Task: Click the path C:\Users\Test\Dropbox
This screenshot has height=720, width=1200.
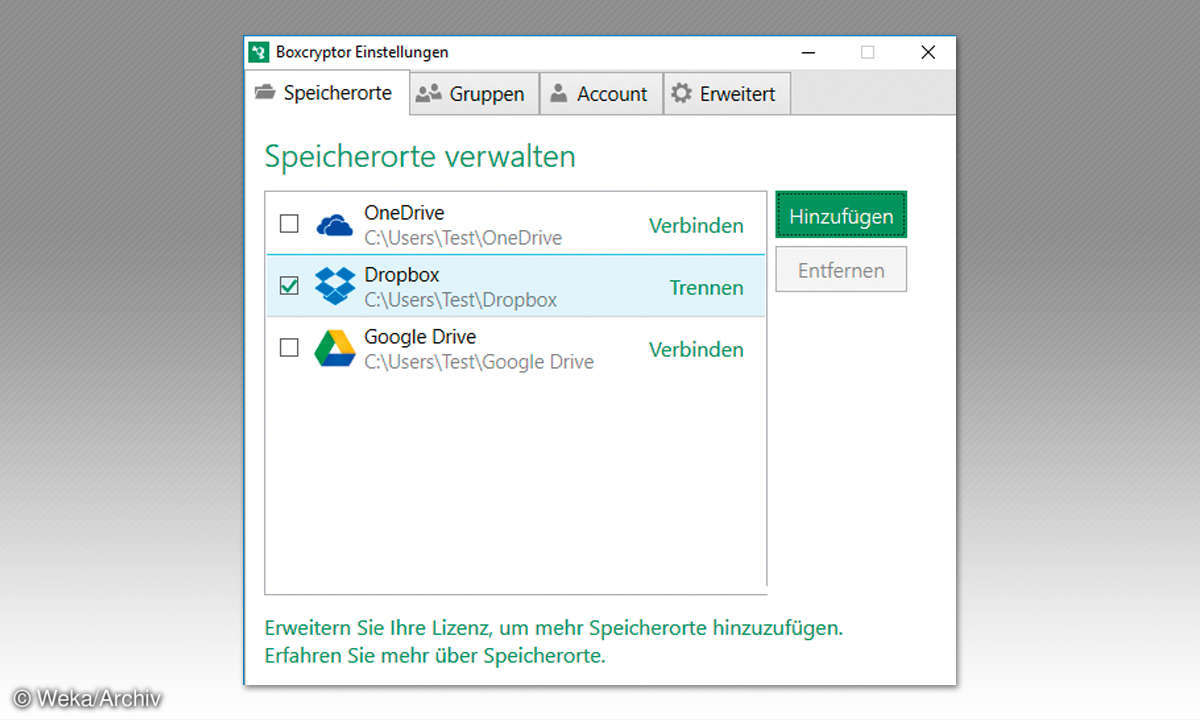Action: point(461,300)
